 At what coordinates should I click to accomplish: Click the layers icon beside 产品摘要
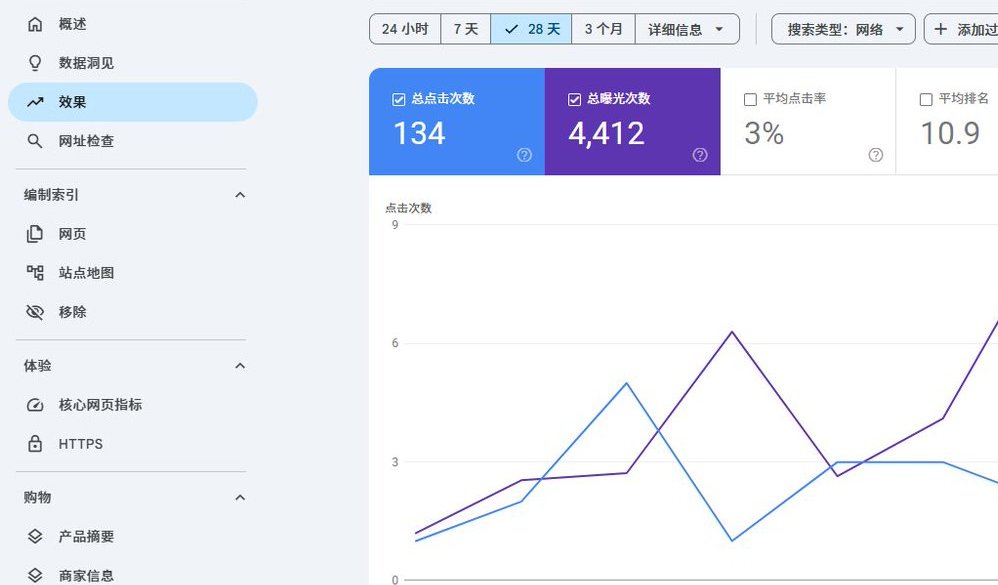click(x=35, y=537)
